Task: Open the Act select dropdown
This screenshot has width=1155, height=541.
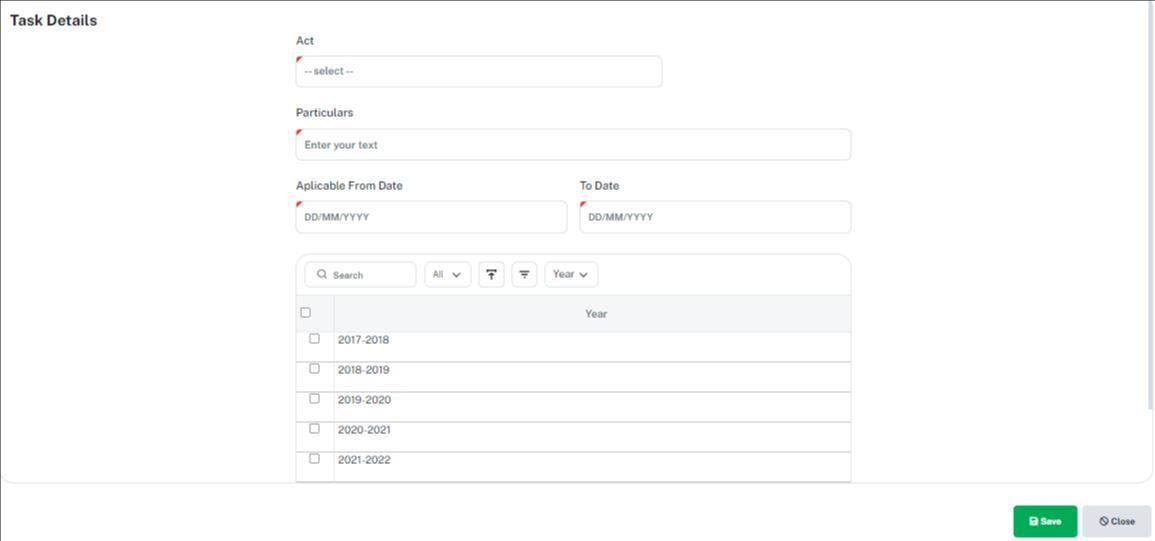Action: (478, 72)
